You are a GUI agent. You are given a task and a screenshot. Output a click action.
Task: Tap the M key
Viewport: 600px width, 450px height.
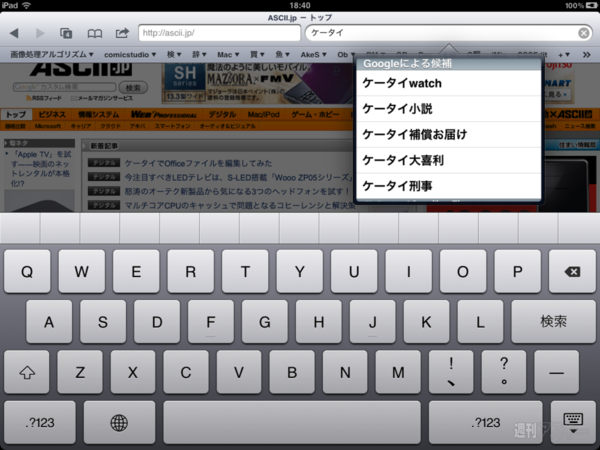[398, 372]
